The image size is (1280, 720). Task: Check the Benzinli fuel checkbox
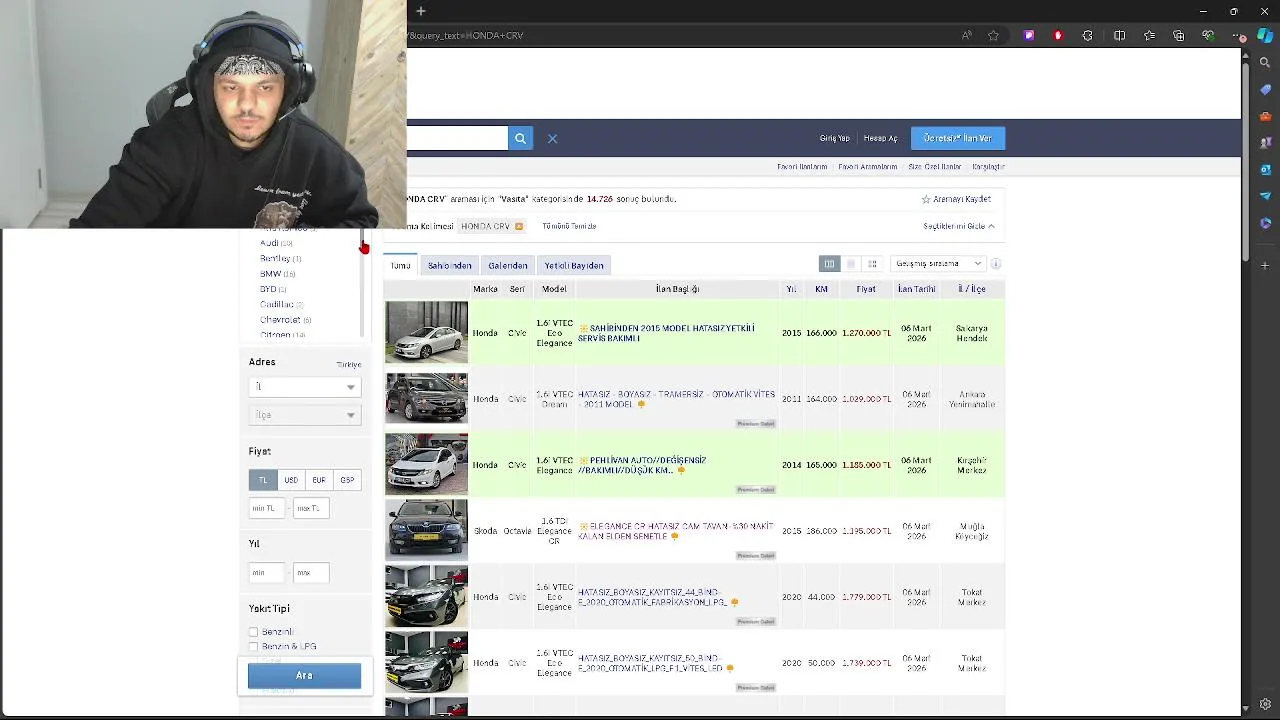point(254,632)
